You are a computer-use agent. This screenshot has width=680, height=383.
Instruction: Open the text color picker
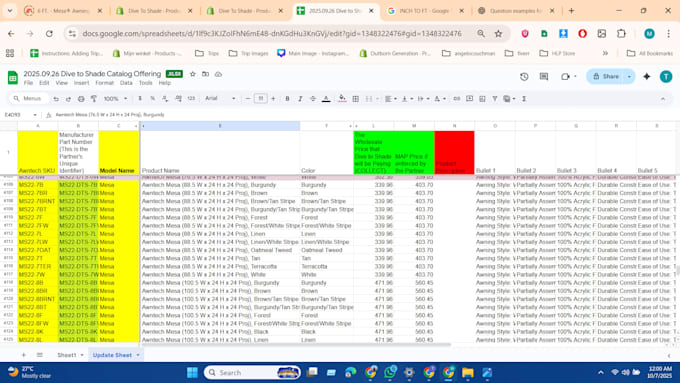tap(327, 99)
